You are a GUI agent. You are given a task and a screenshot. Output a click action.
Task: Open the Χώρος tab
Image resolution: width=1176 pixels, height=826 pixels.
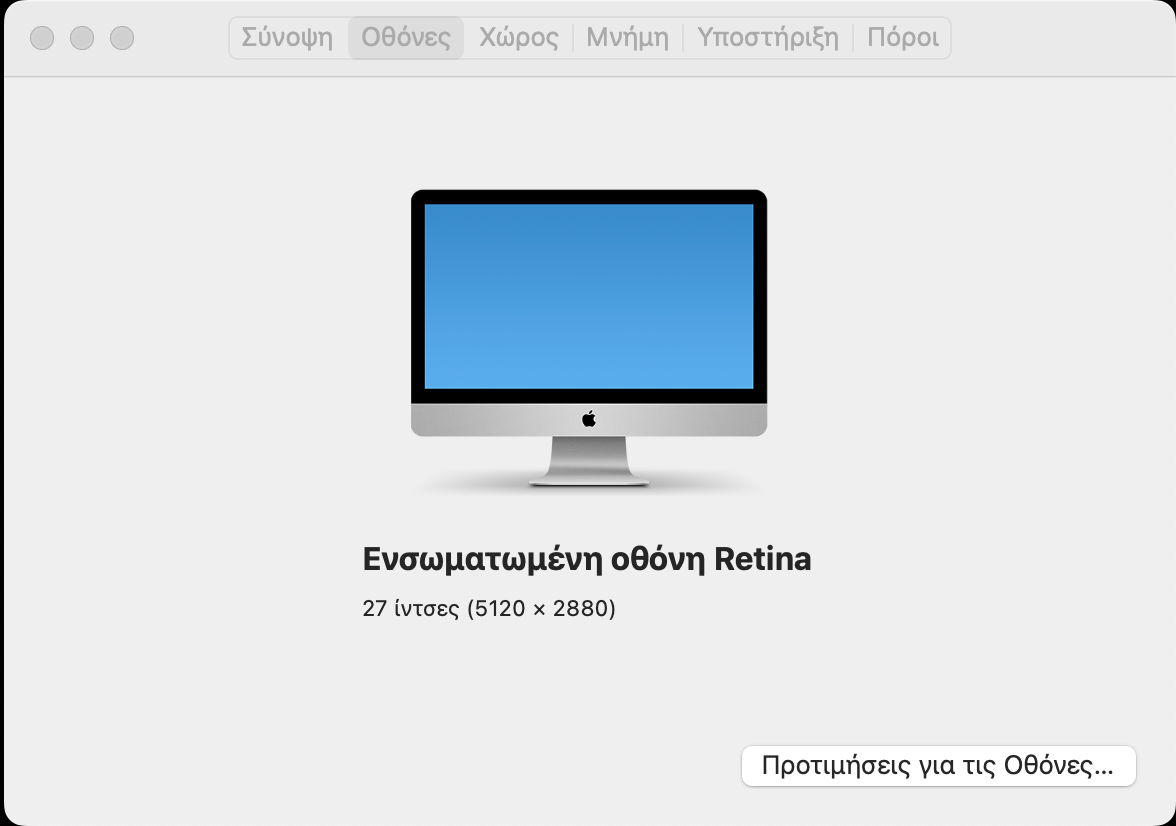click(x=518, y=38)
